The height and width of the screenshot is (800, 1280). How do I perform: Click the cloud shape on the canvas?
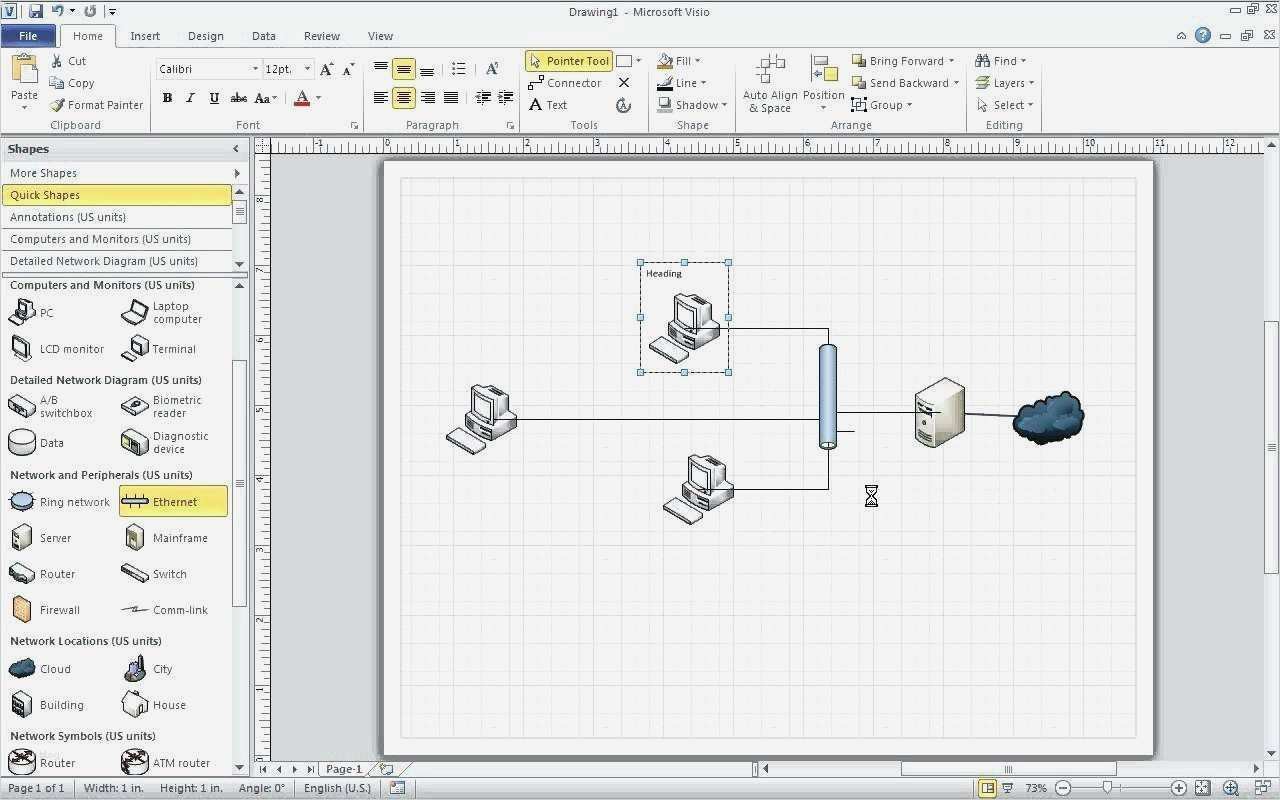click(1048, 418)
